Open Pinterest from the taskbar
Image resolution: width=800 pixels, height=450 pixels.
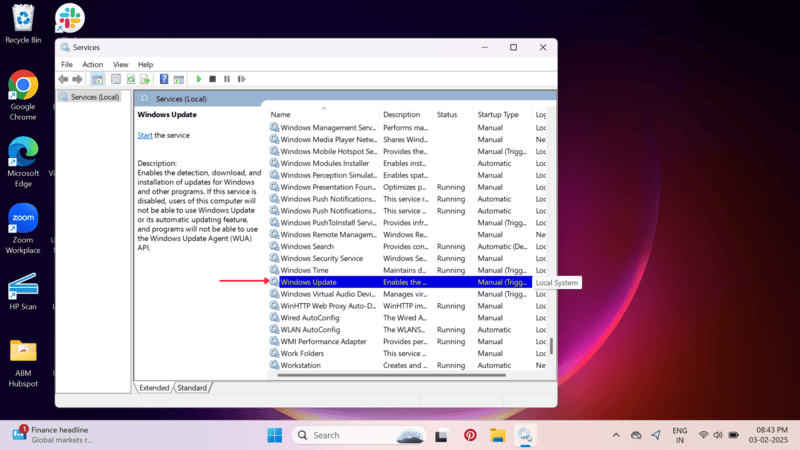470,435
